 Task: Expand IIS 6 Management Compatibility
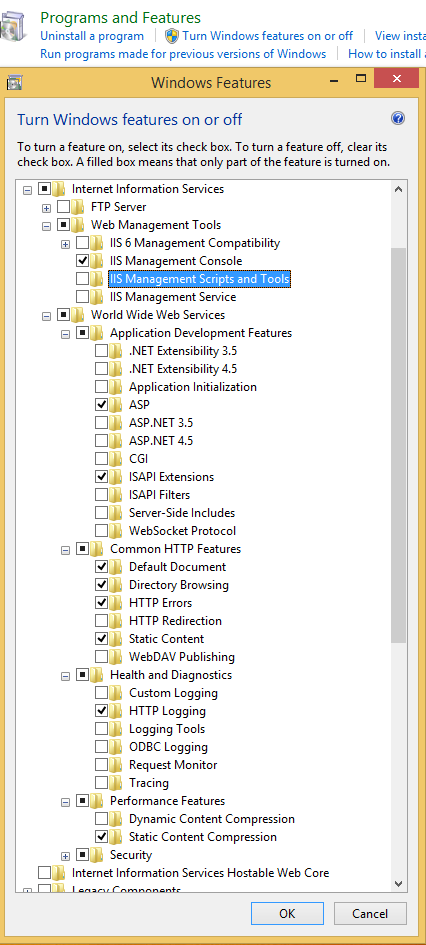(66, 243)
